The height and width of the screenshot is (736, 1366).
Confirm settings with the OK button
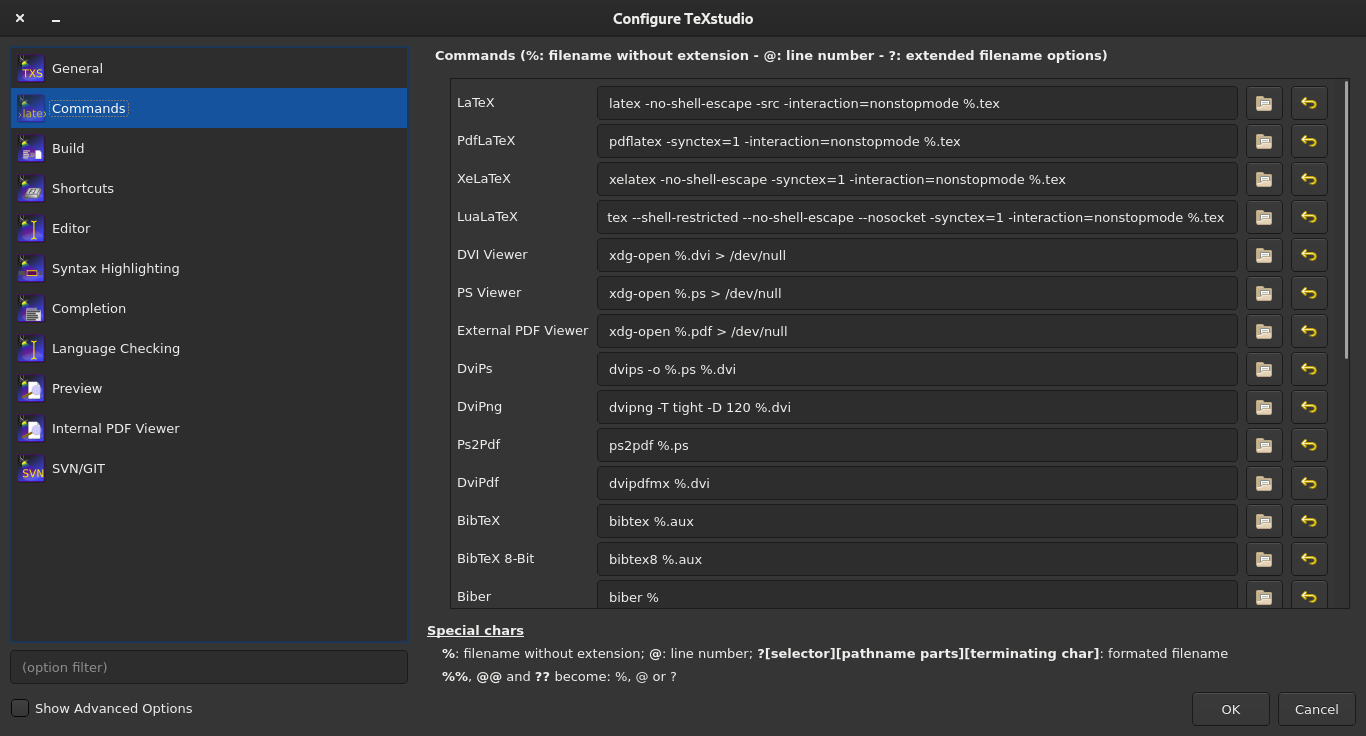point(1230,709)
